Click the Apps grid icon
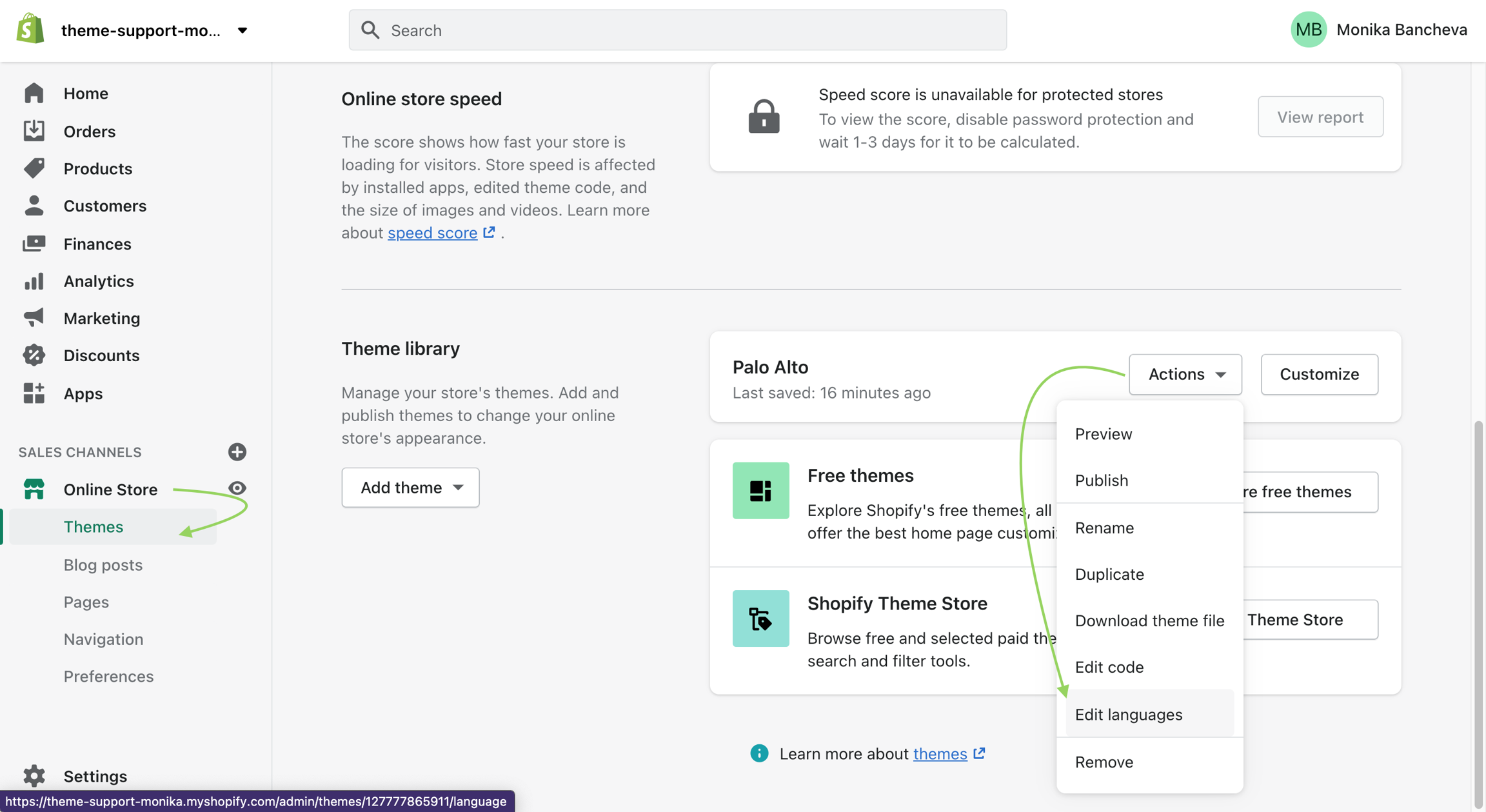 34,393
